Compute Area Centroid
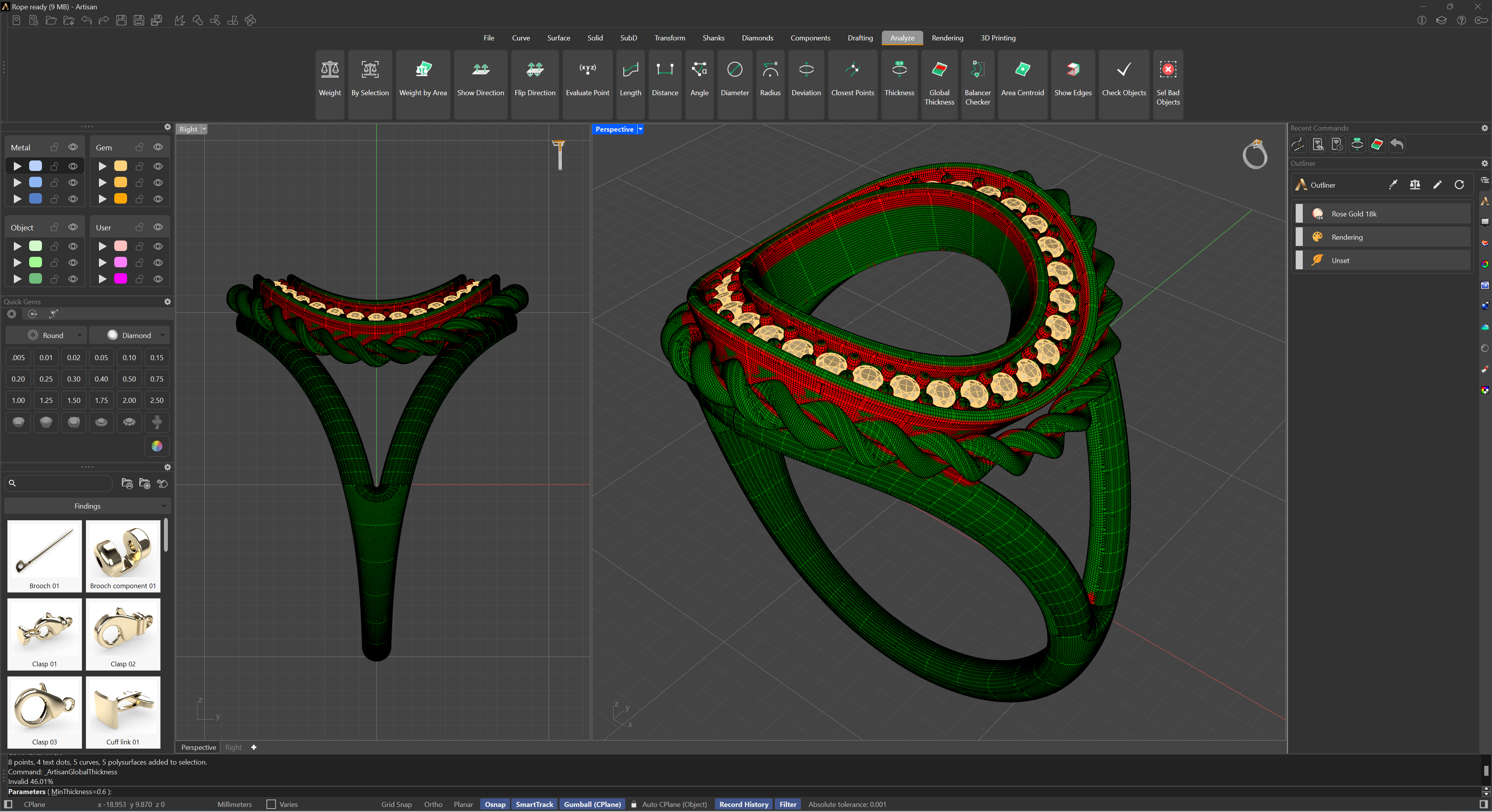 pos(1022,85)
